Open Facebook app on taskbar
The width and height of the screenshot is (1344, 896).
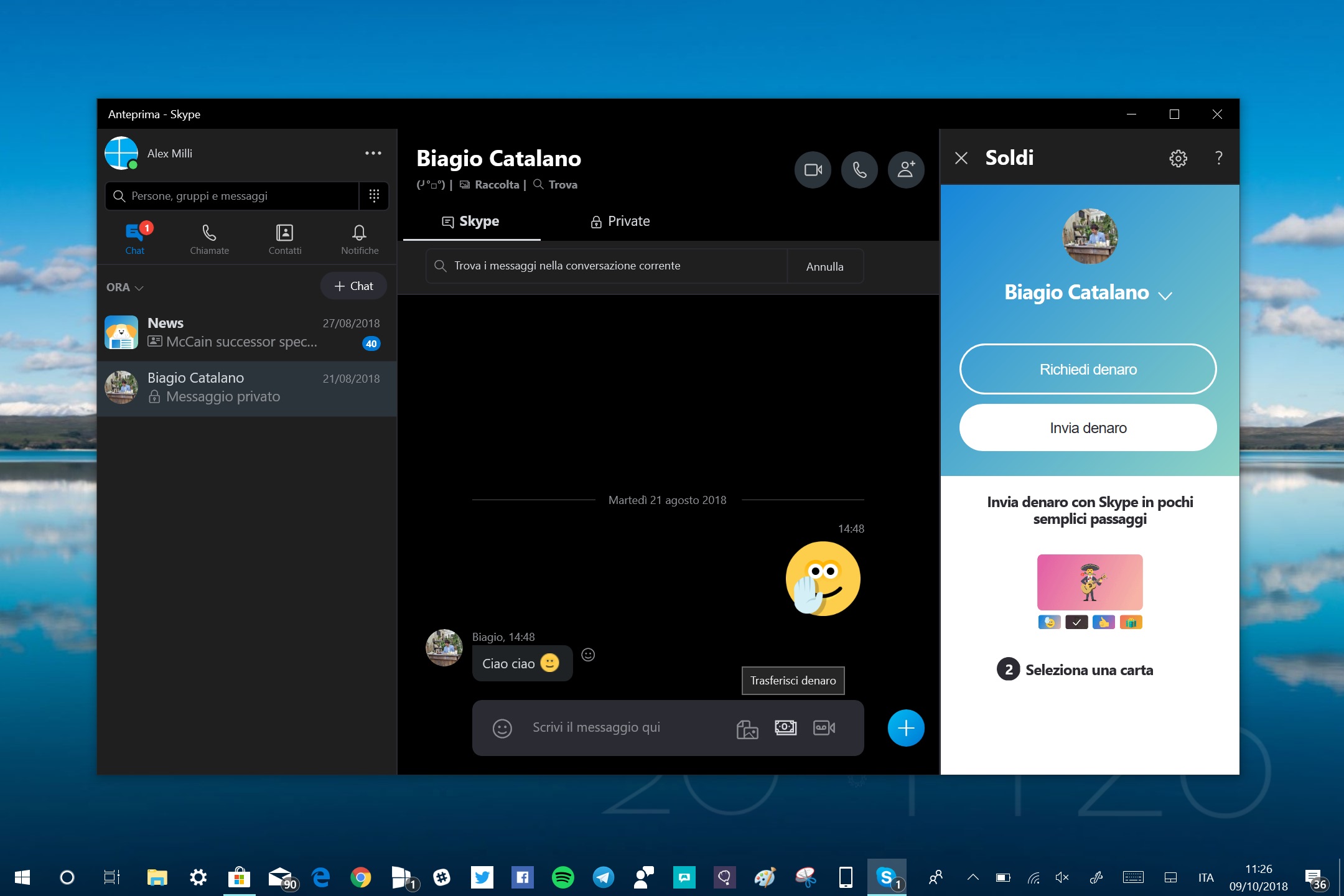(x=523, y=877)
